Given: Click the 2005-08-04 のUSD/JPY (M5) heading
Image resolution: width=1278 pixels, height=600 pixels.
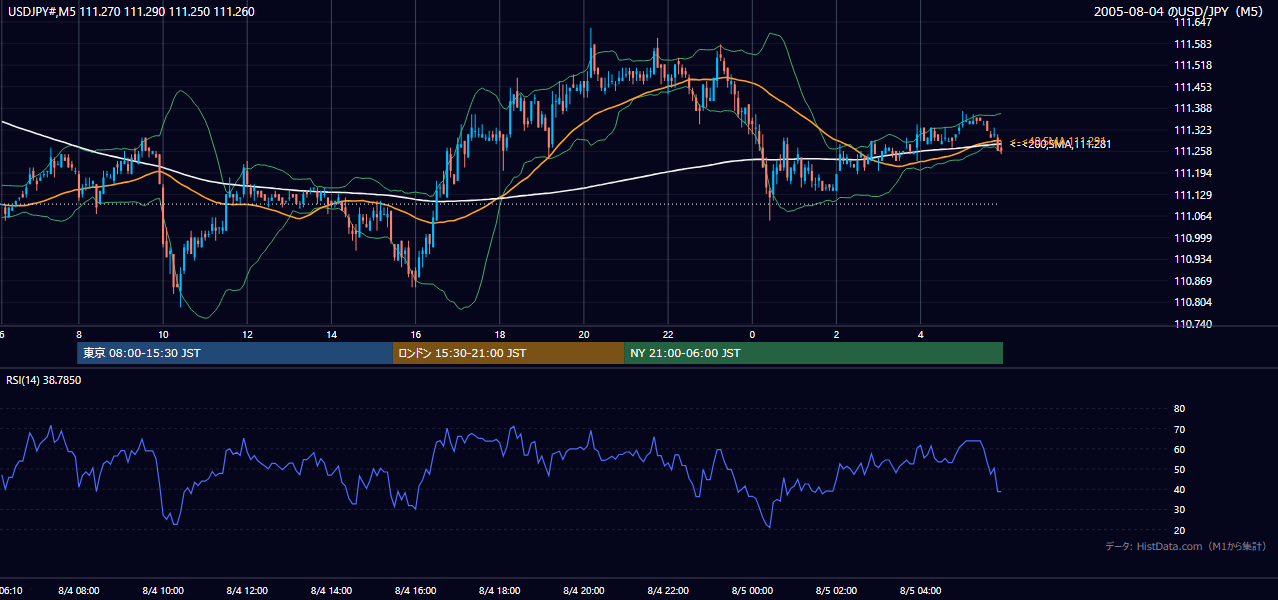Looking at the screenshot, I should coord(1178,12).
